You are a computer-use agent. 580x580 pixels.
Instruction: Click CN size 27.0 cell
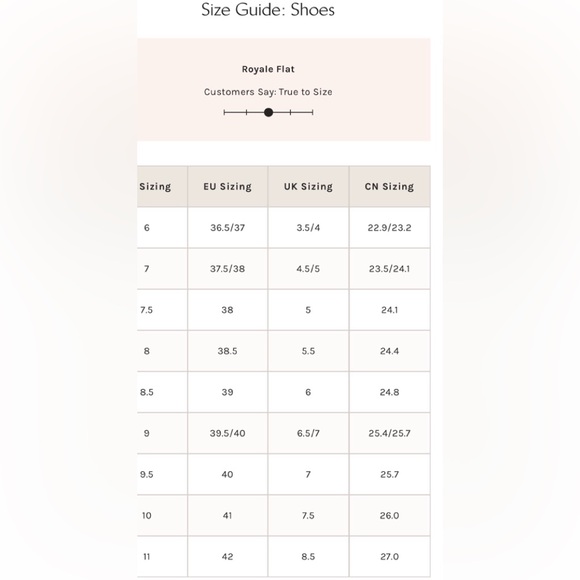click(x=390, y=557)
